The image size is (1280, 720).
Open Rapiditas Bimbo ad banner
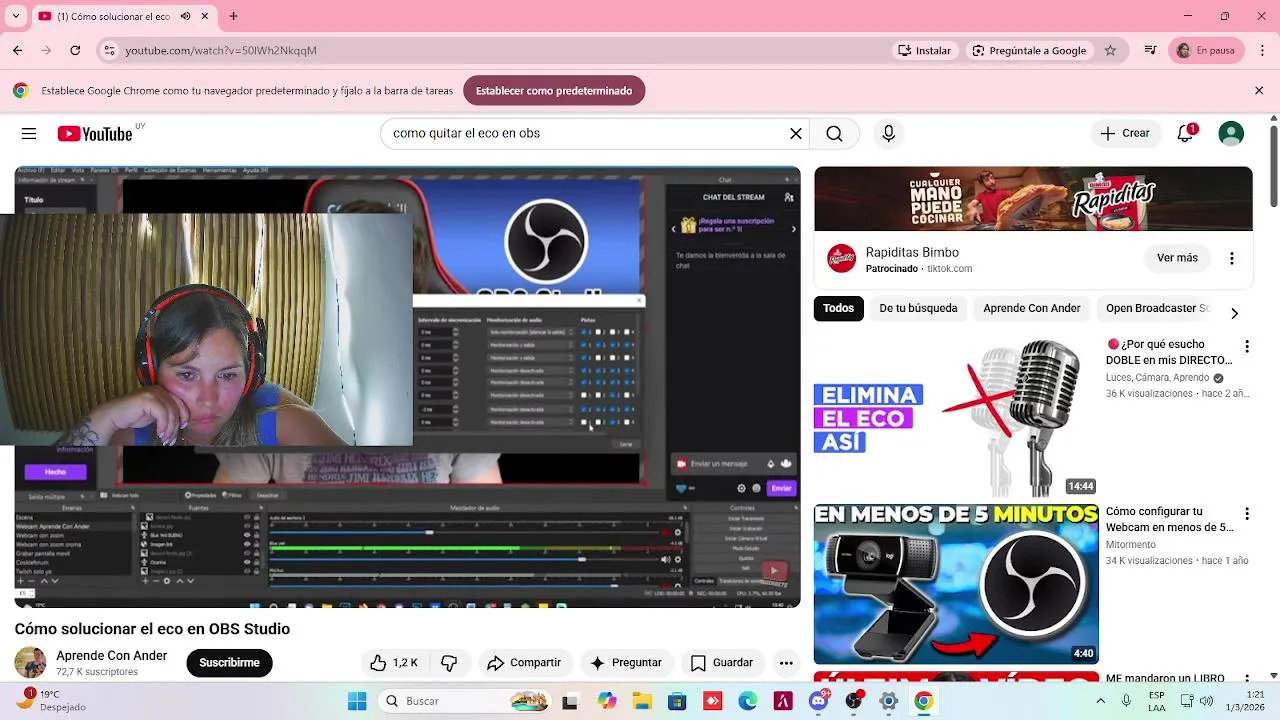(1033, 199)
